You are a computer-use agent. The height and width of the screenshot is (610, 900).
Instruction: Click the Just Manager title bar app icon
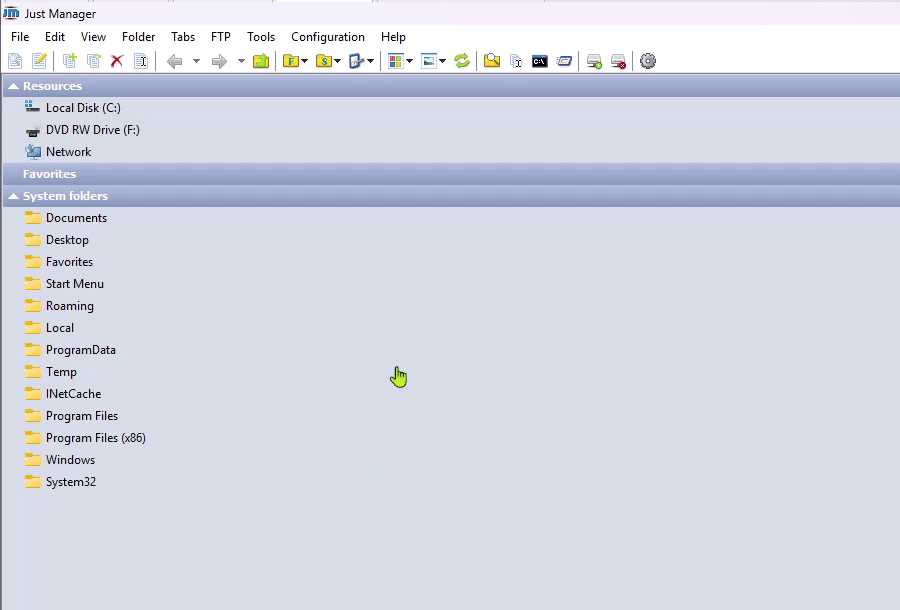pyautogui.click(x=11, y=13)
